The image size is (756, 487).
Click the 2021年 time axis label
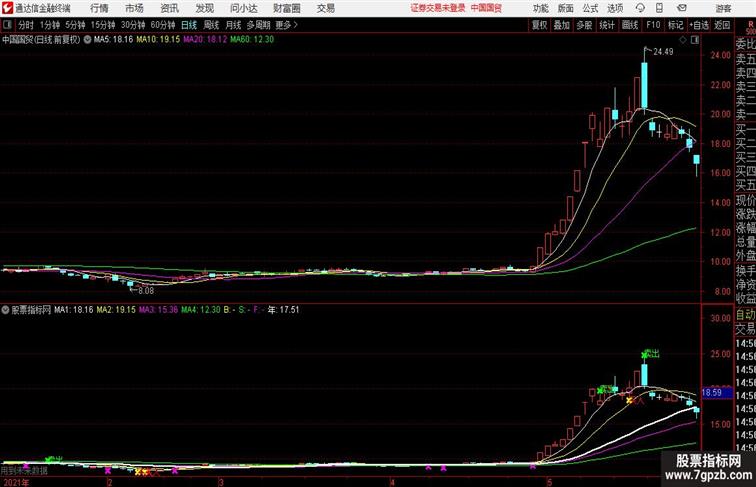click(x=14, y=482)
